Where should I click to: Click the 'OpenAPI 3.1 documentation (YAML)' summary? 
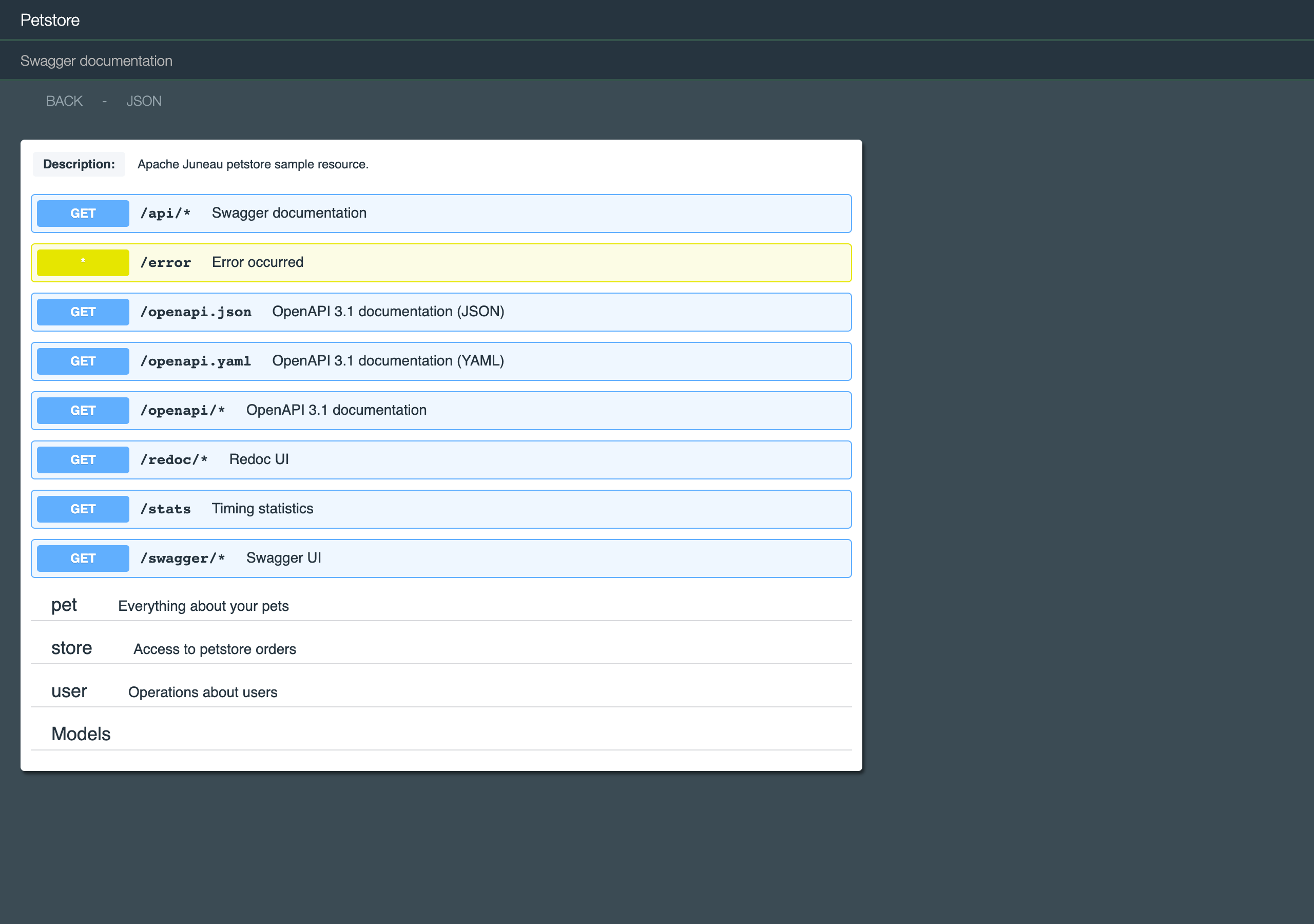(x=388, y=361)
